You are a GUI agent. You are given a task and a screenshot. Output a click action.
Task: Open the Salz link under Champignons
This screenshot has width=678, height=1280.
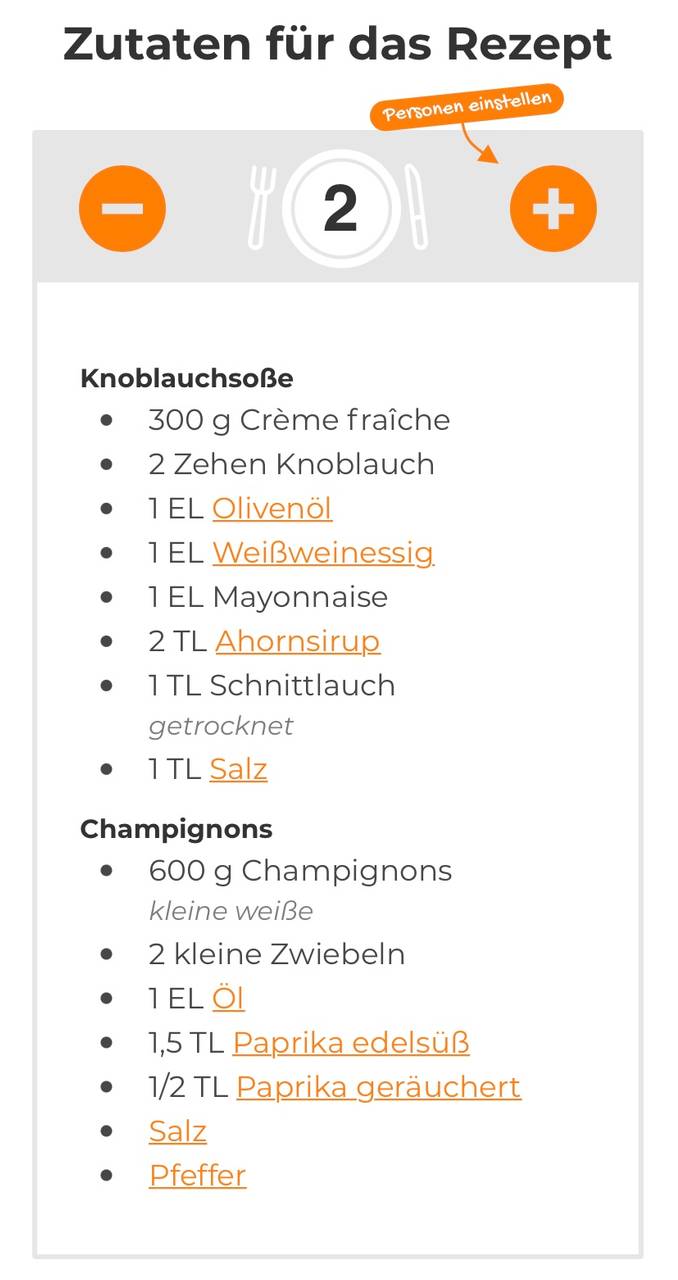(x=178, y=1131)
